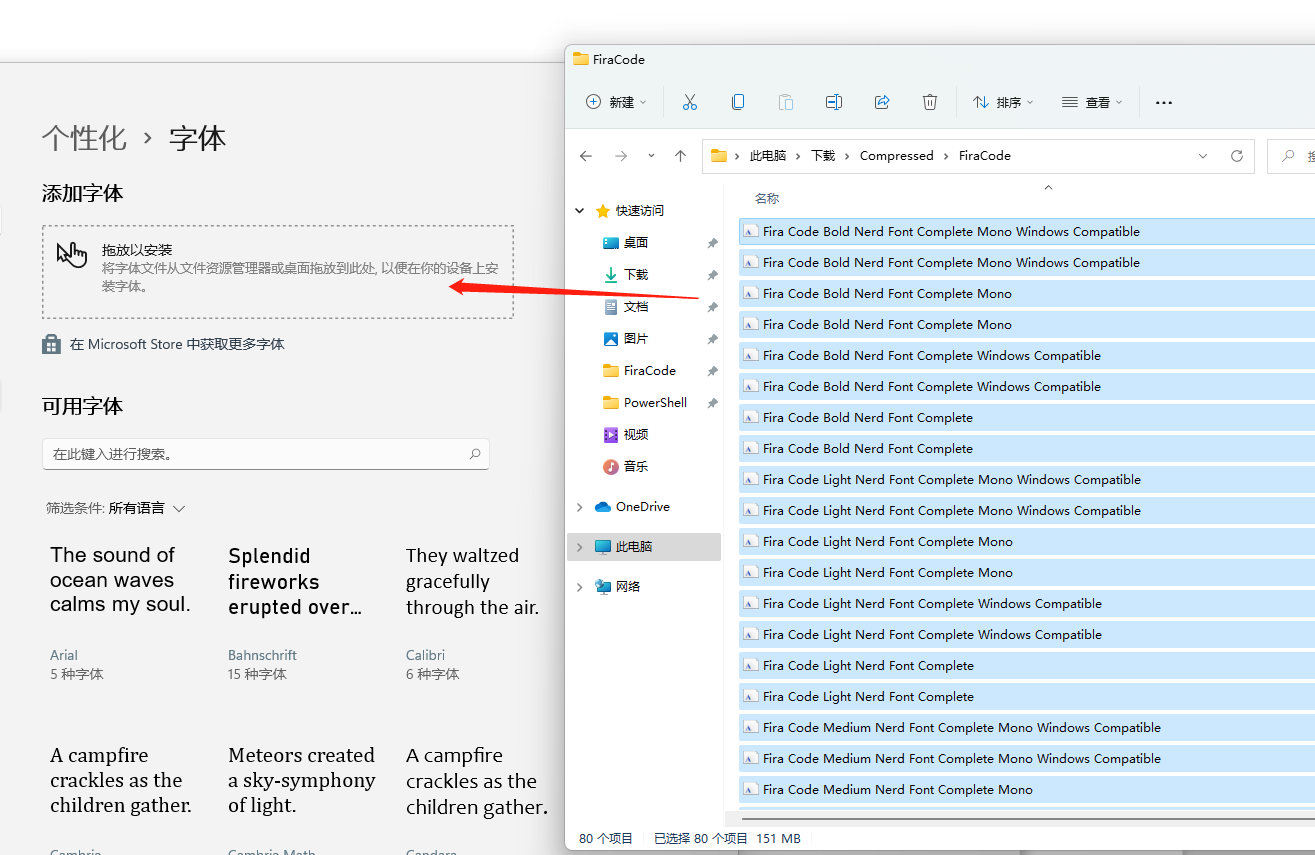This screenshot has height=855, width=1315.
Task: Click 个性化 in the settings breadcrumb
Action: (x=84, y=138)
